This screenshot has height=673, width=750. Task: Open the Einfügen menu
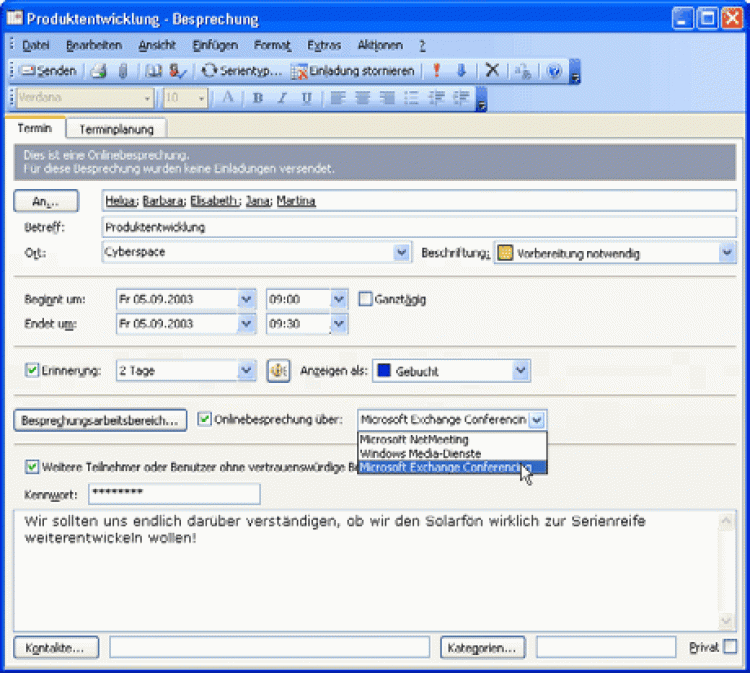215,45
